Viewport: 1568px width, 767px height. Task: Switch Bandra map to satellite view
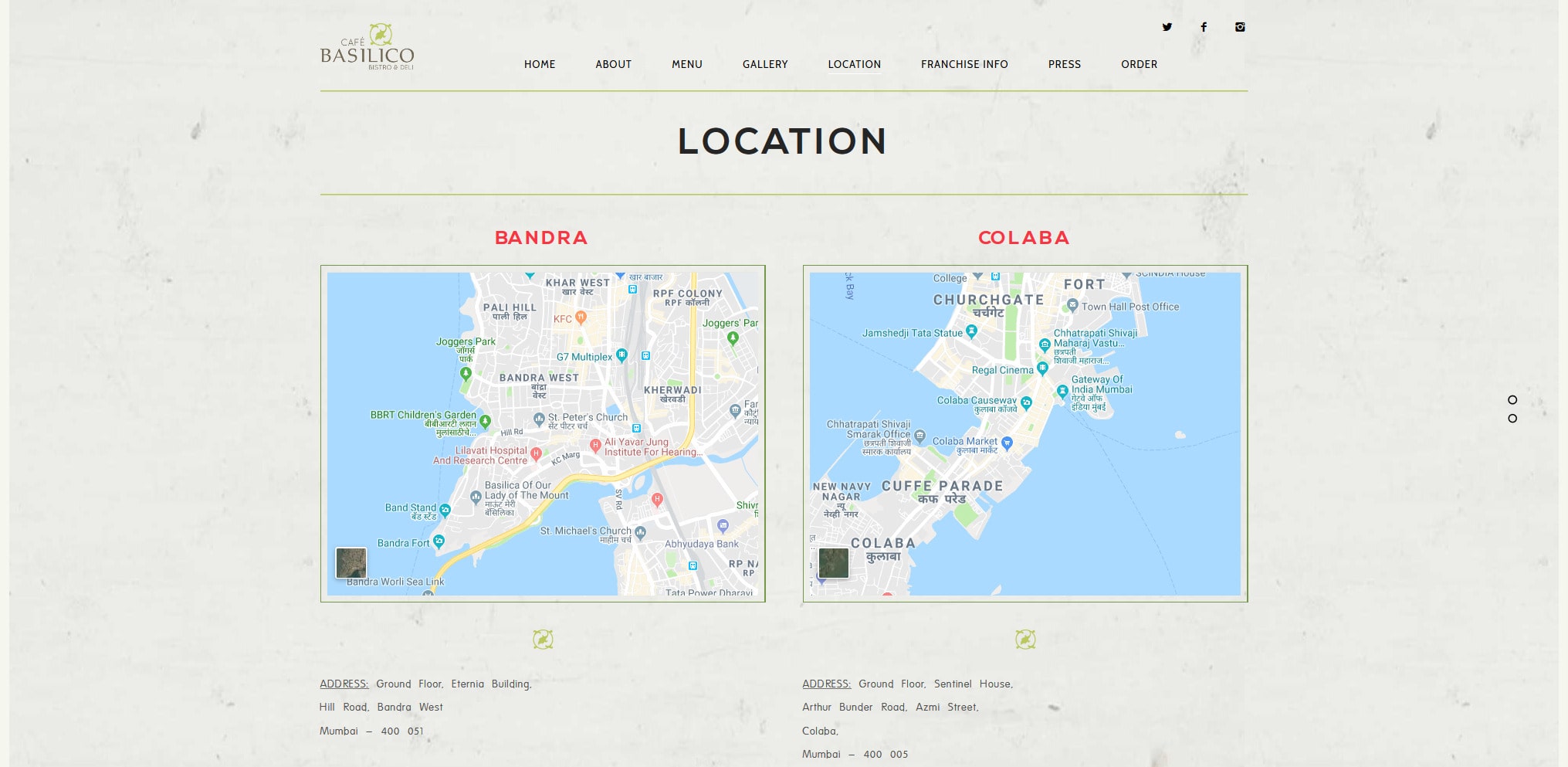pyautogui.click(x=351, y=563)
